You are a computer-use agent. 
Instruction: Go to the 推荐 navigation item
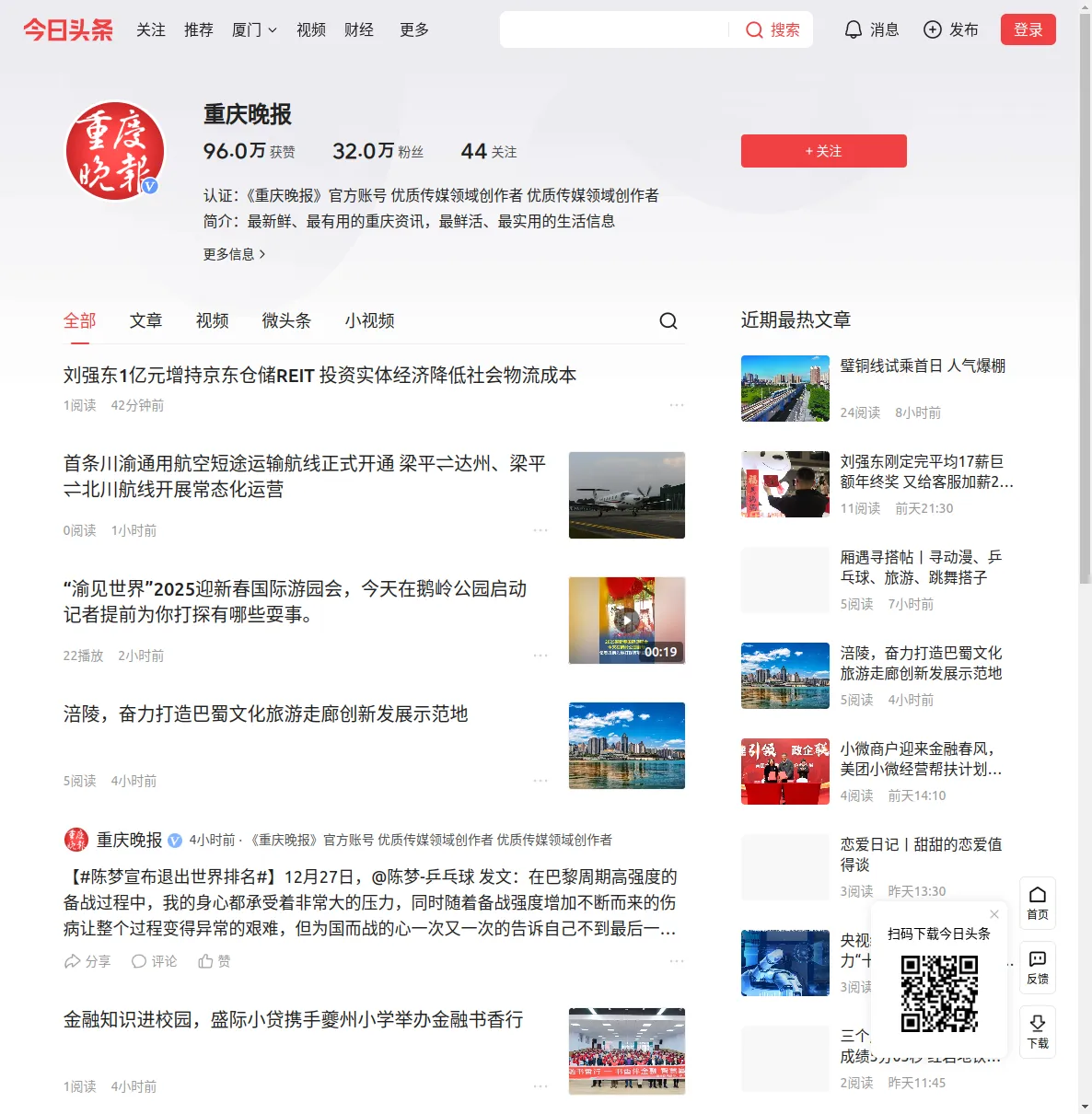pyautogui.click(x=199, y=29)
